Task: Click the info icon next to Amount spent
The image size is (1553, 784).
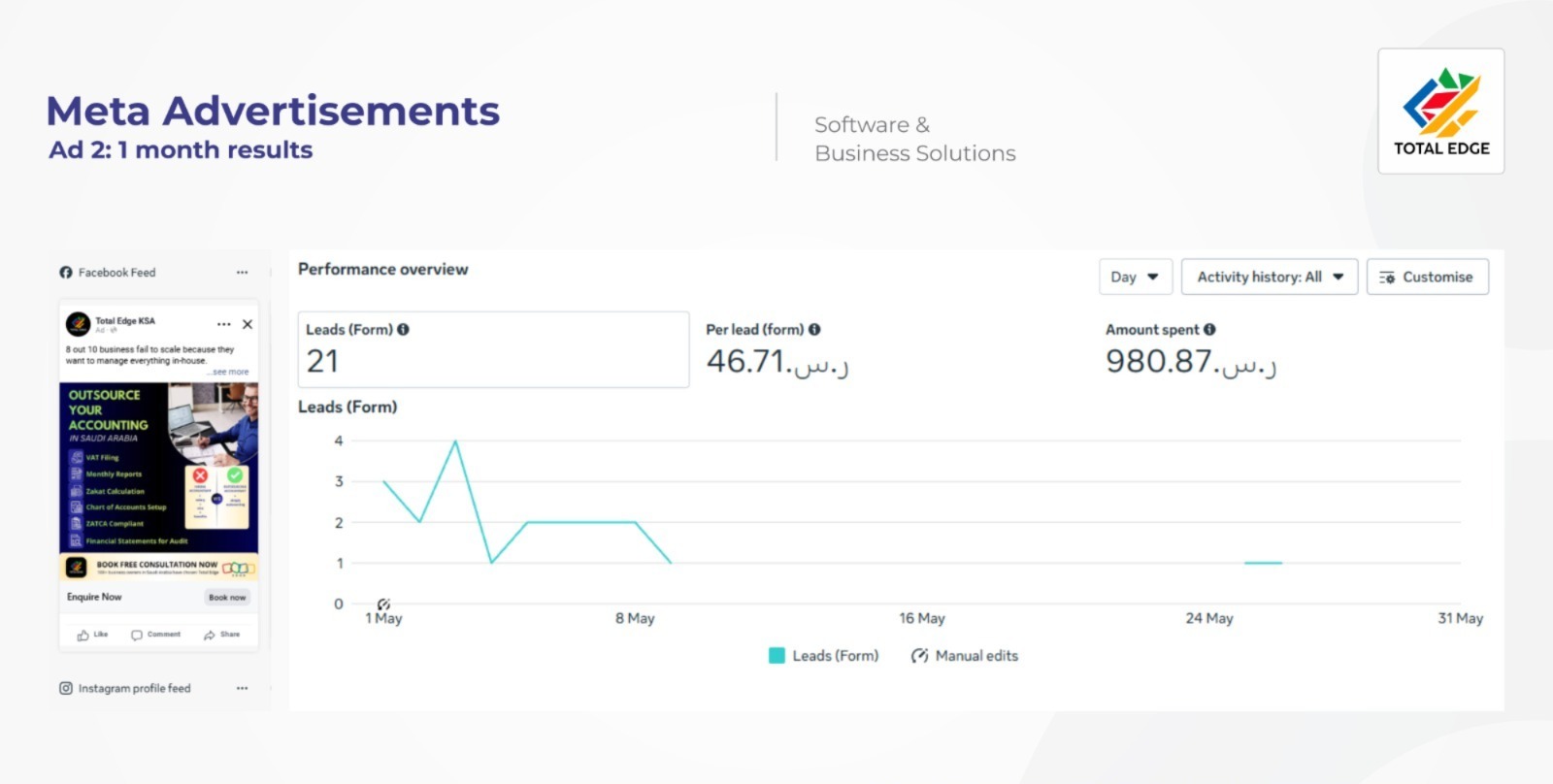Action: [1209, 330]
